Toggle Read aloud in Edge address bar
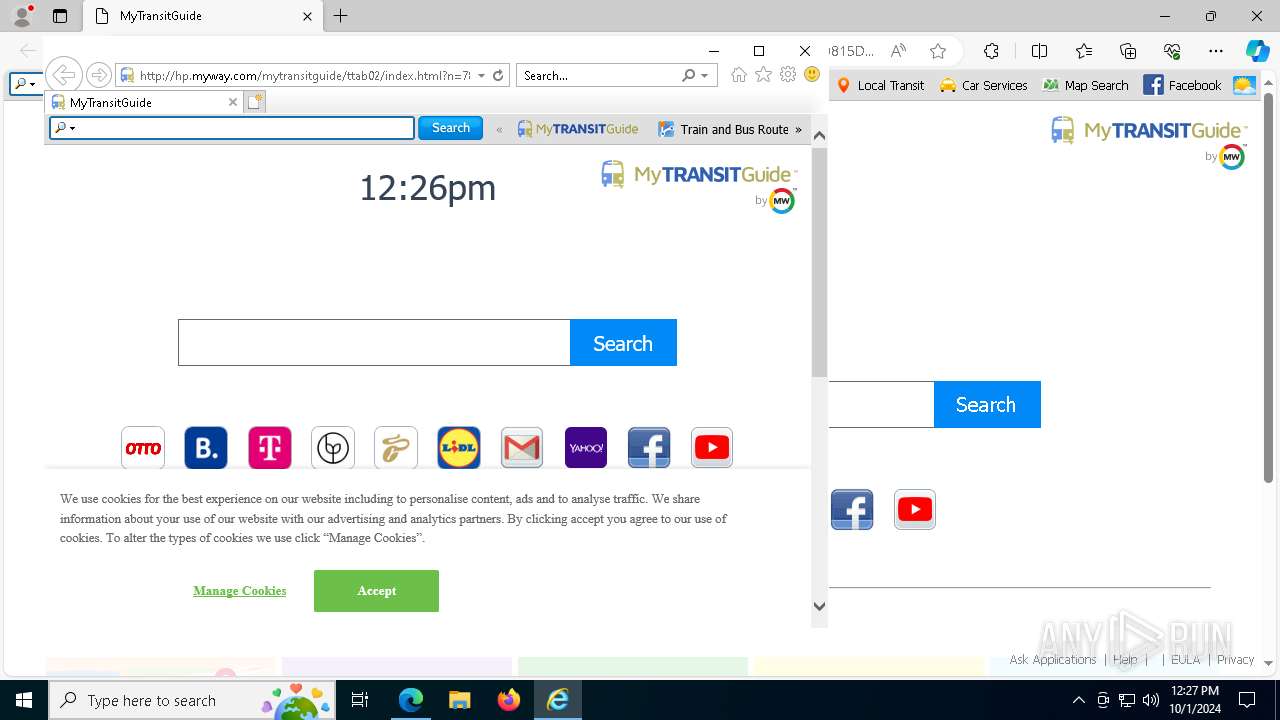 click(898, 51)
